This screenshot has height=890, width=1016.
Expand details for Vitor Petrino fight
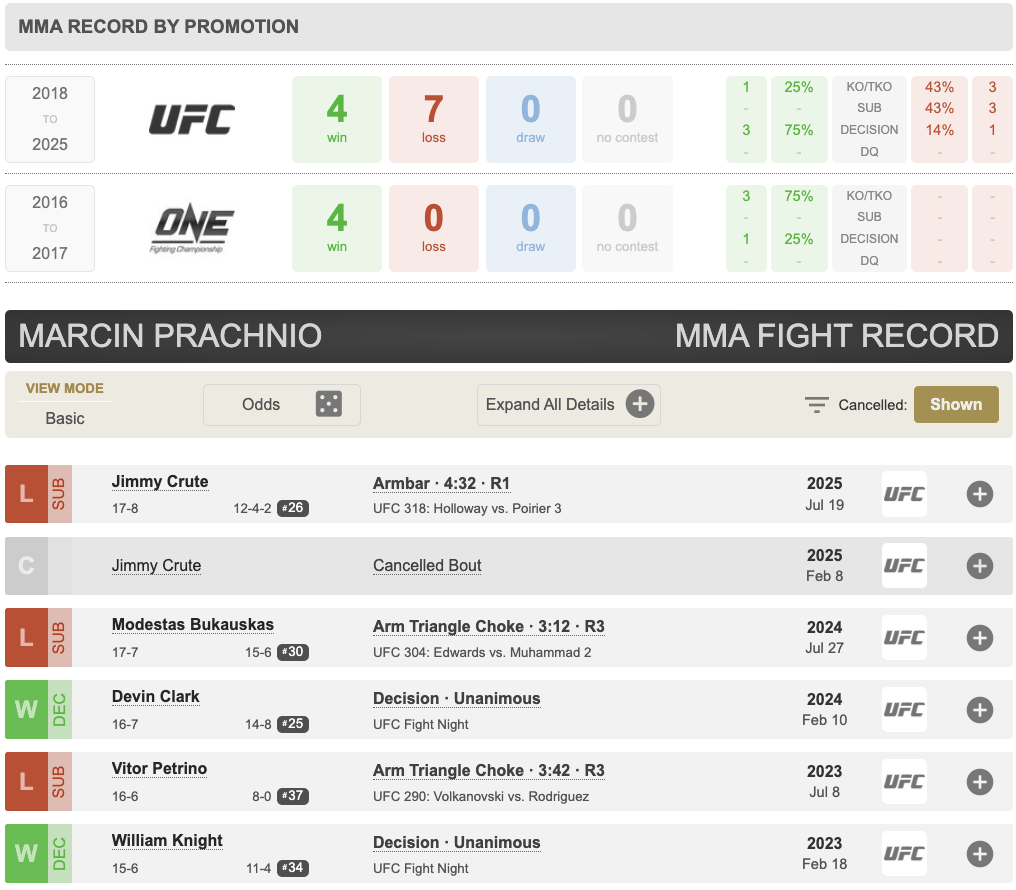tap(979, 782)
